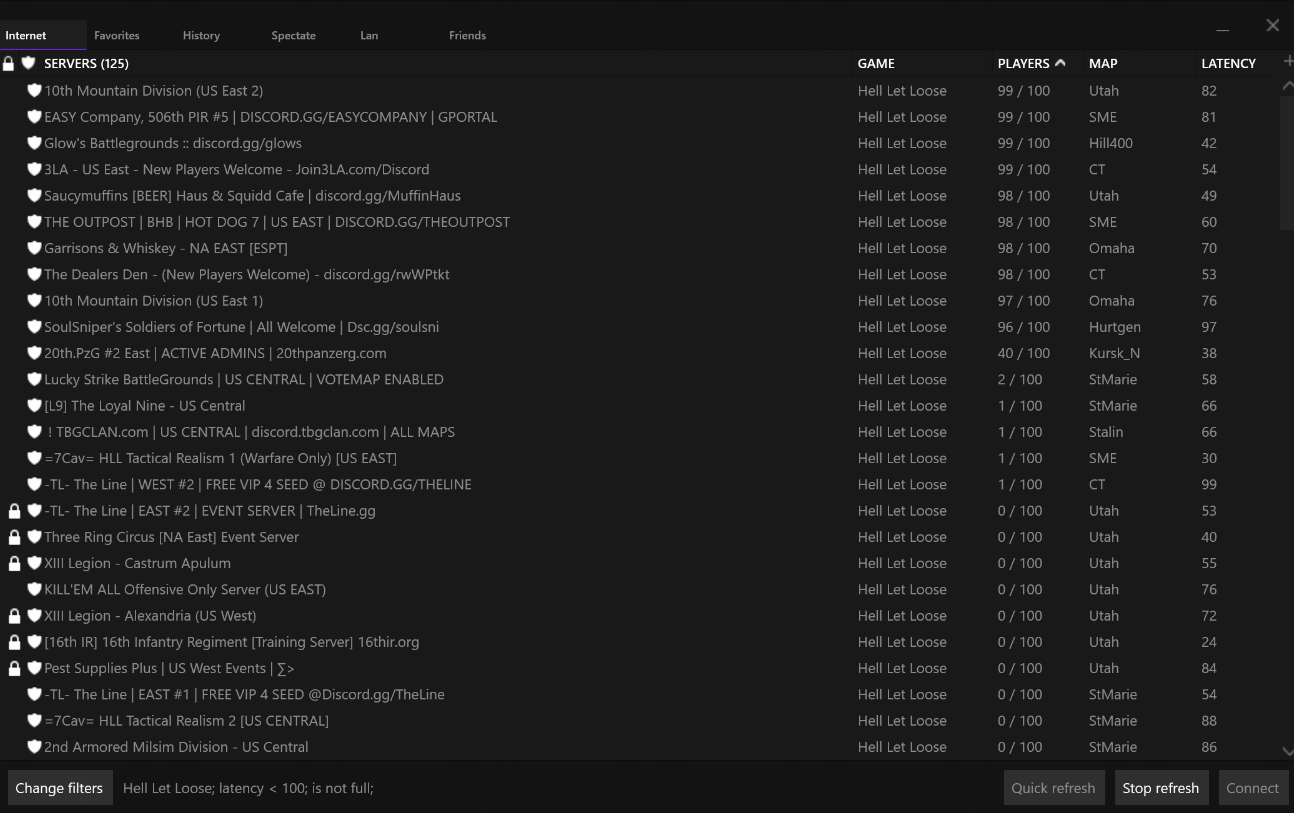Click the lock icon in the column header

(9, 63)
